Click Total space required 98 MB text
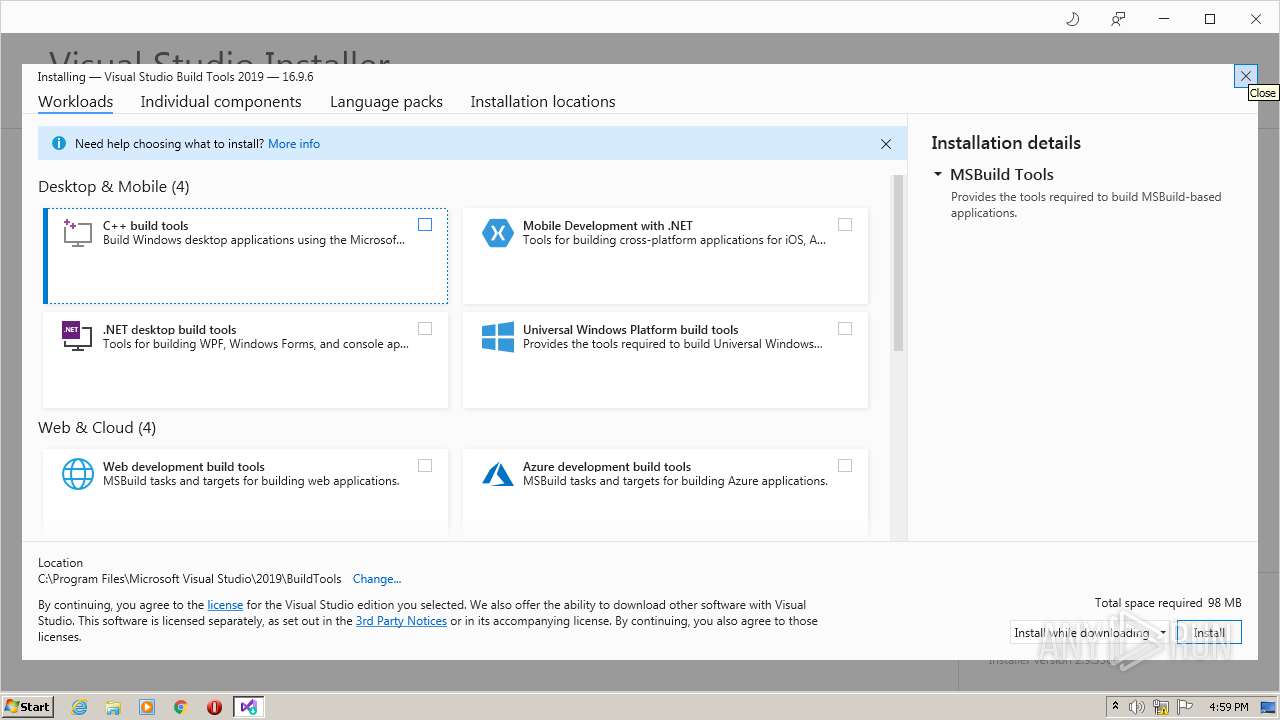This screenshot has width=1280, height=720. (x=1168, y=603)
